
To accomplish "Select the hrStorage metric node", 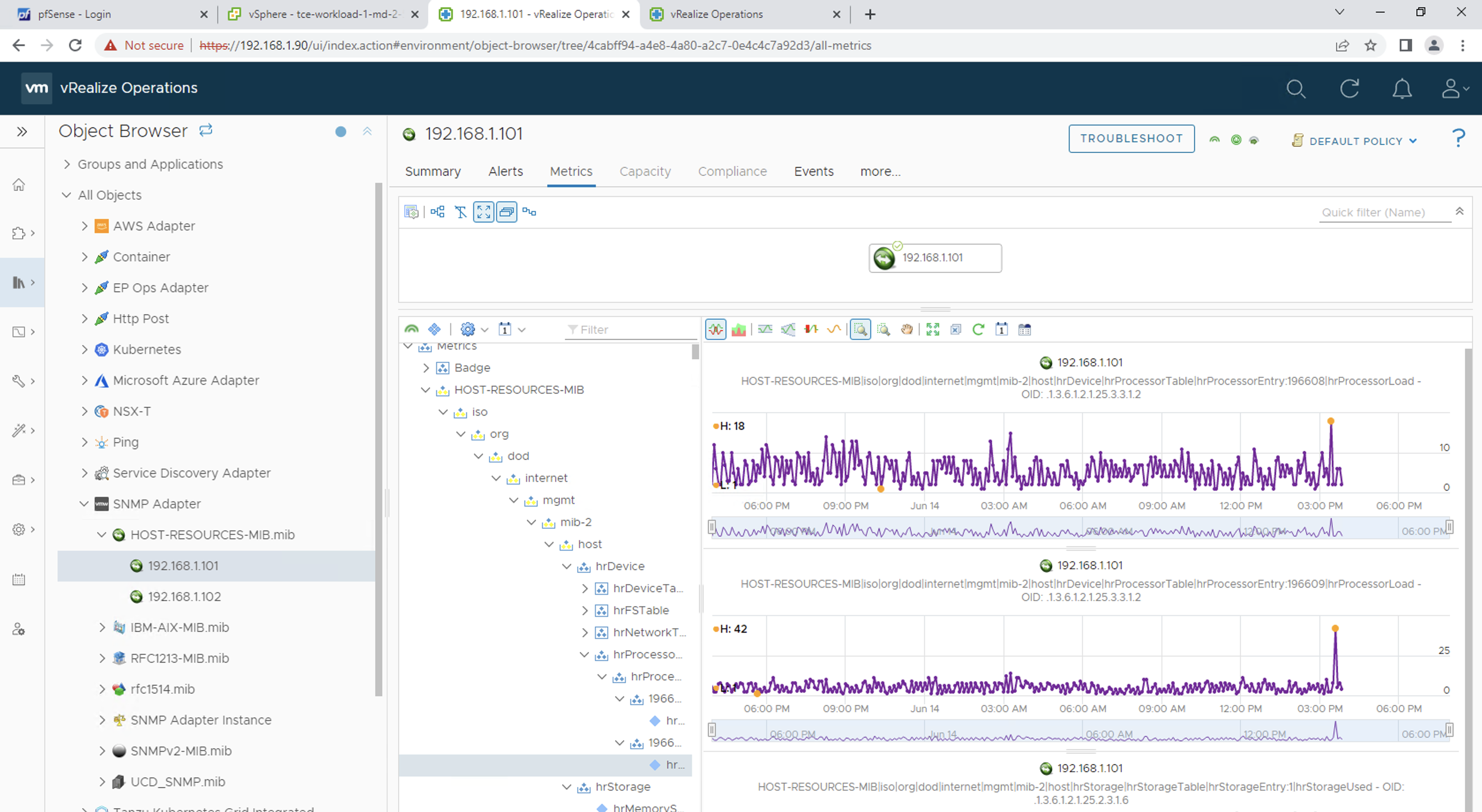I will [623, 787].
